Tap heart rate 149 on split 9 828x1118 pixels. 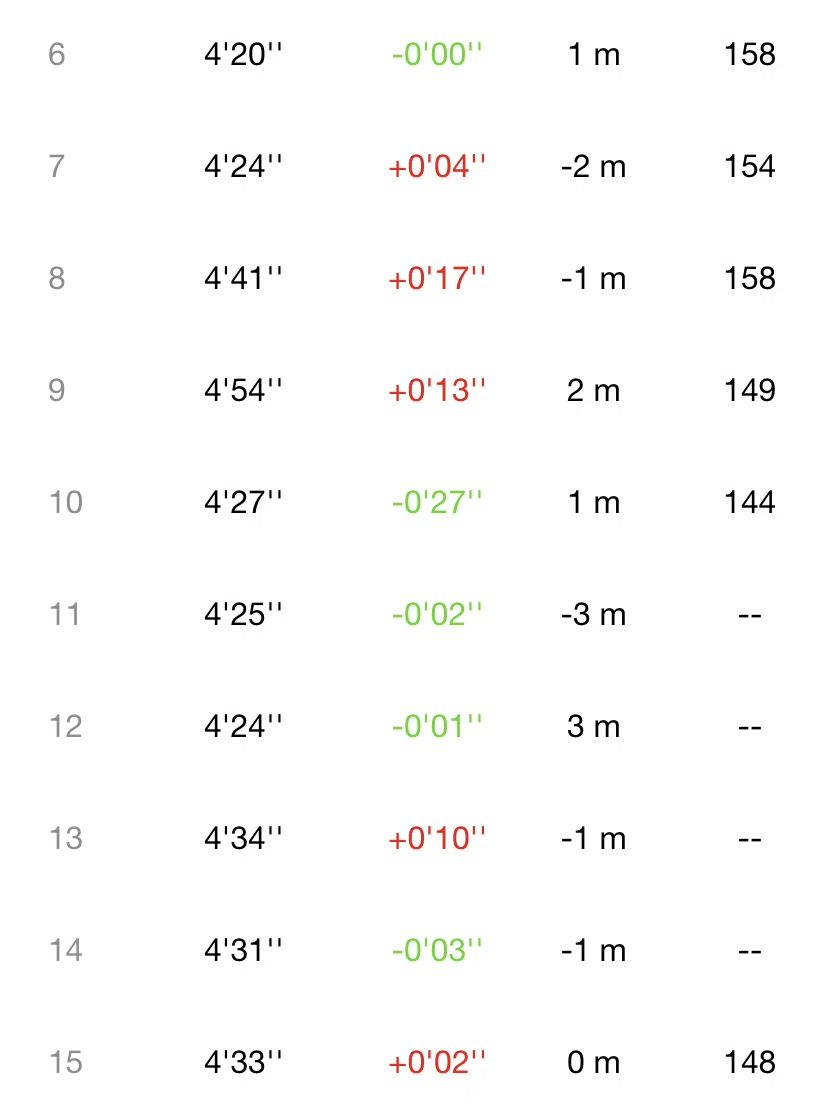point(750,390)
